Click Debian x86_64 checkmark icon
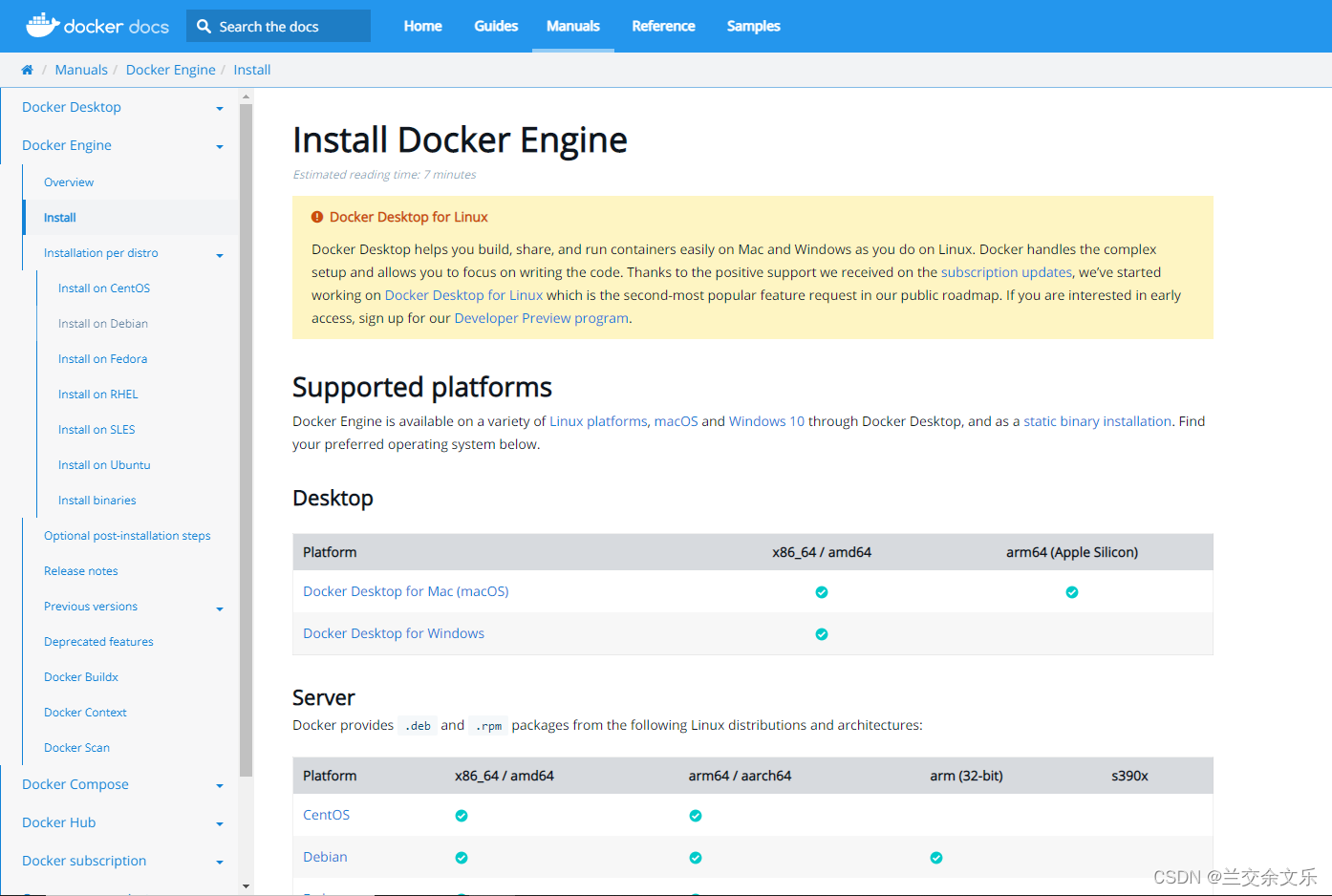Image resolution: width=1332 pixels, height=896 pixels. click(462, 858)
